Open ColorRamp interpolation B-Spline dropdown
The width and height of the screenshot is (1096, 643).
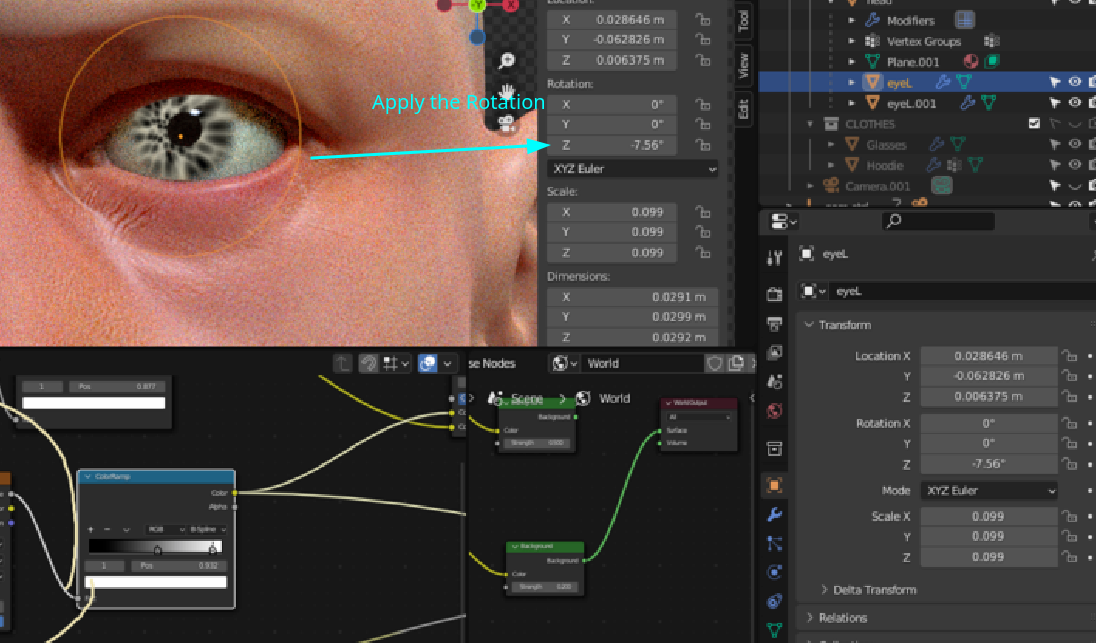point(208,530)
